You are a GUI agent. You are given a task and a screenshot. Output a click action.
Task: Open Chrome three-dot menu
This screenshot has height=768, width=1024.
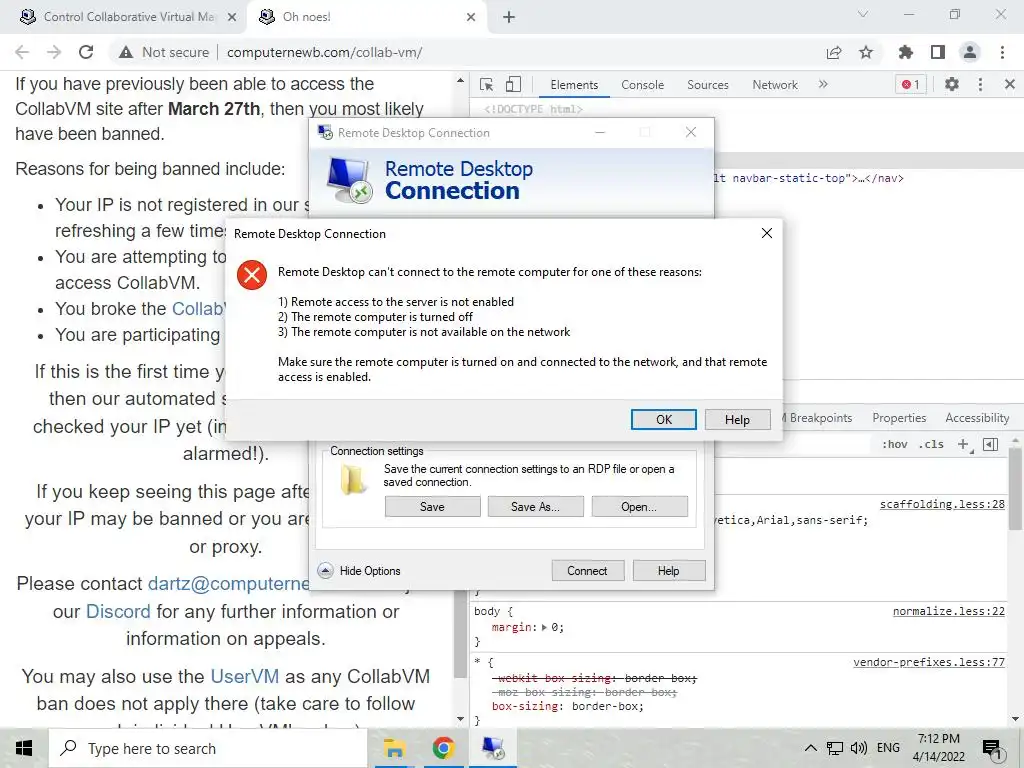click(1002, 52)
